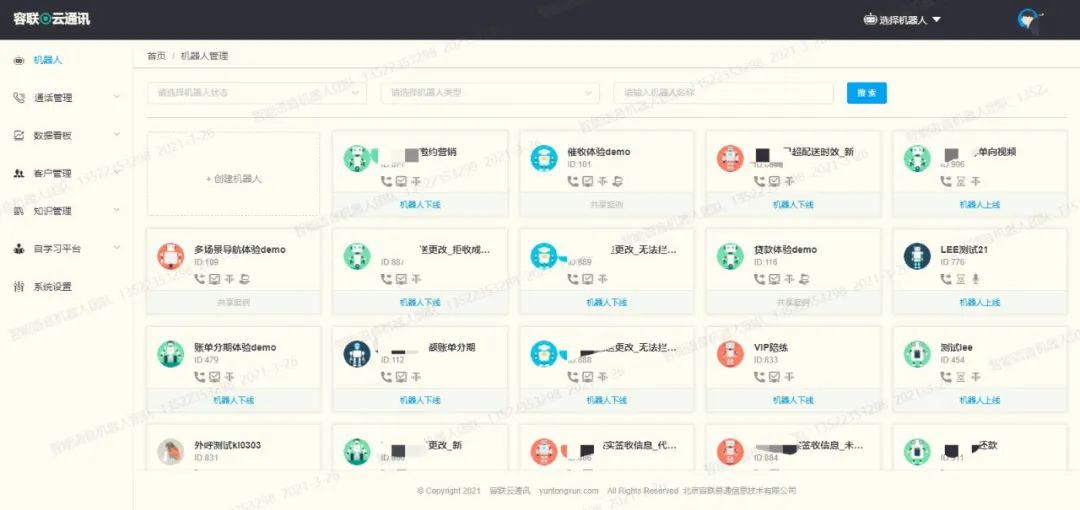Screen dimensions: 1080x510
Task: Click the monitor icon on 催收体验demo card
Action: (588, 181)
